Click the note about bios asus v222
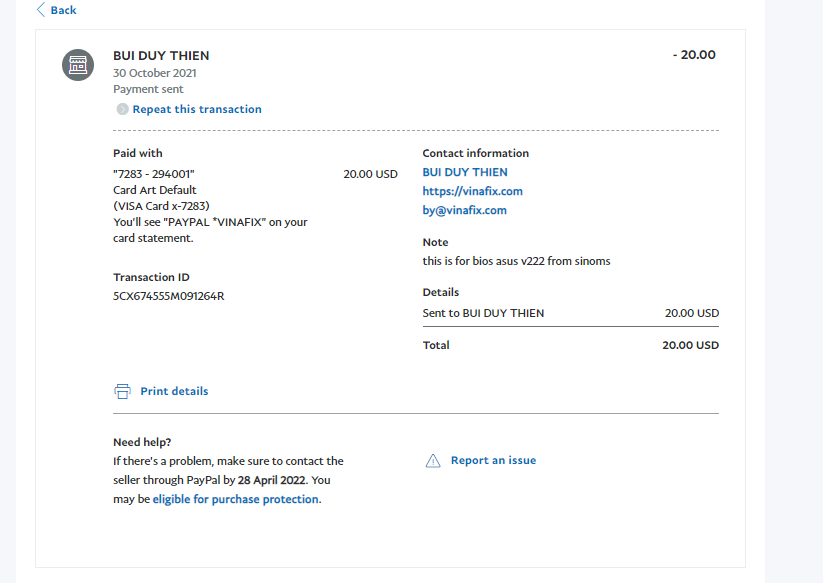Screen dimensions: 823x583 (x=516, y=261)
